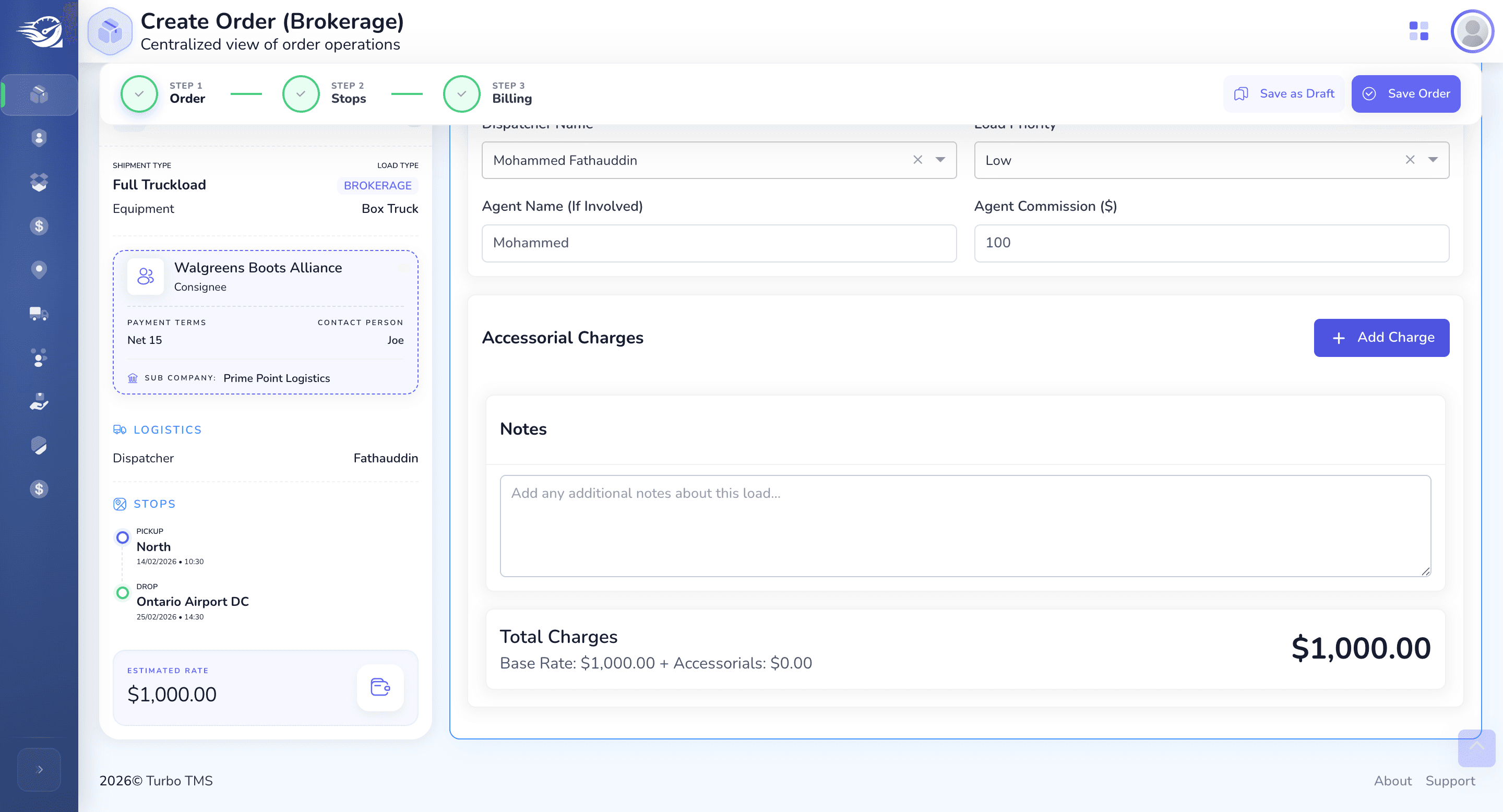
Task: Expand the Load Priority dropdown arrow
Action: click(1433, 160)
